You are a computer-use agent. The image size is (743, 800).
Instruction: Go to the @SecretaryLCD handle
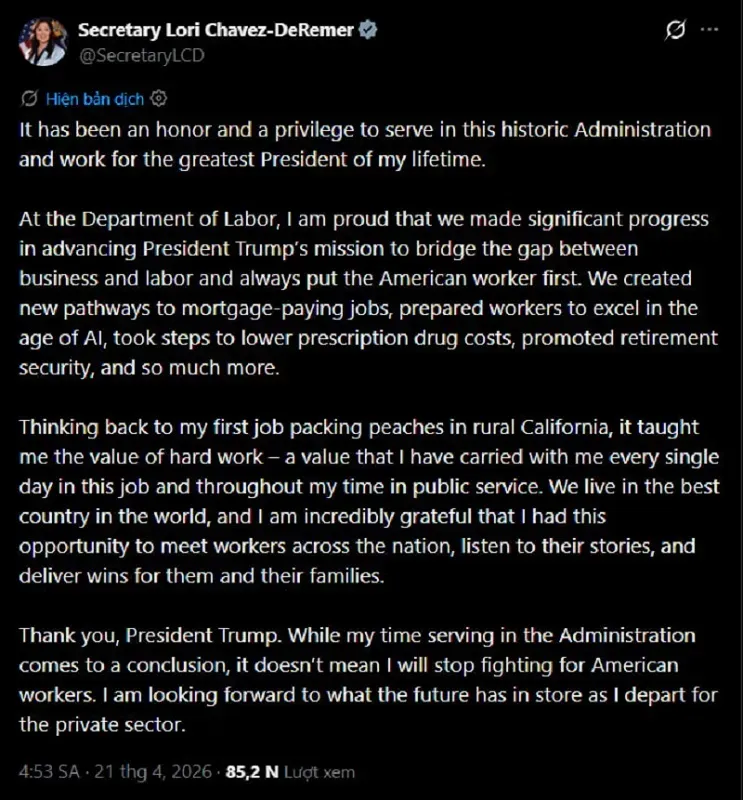140,55
